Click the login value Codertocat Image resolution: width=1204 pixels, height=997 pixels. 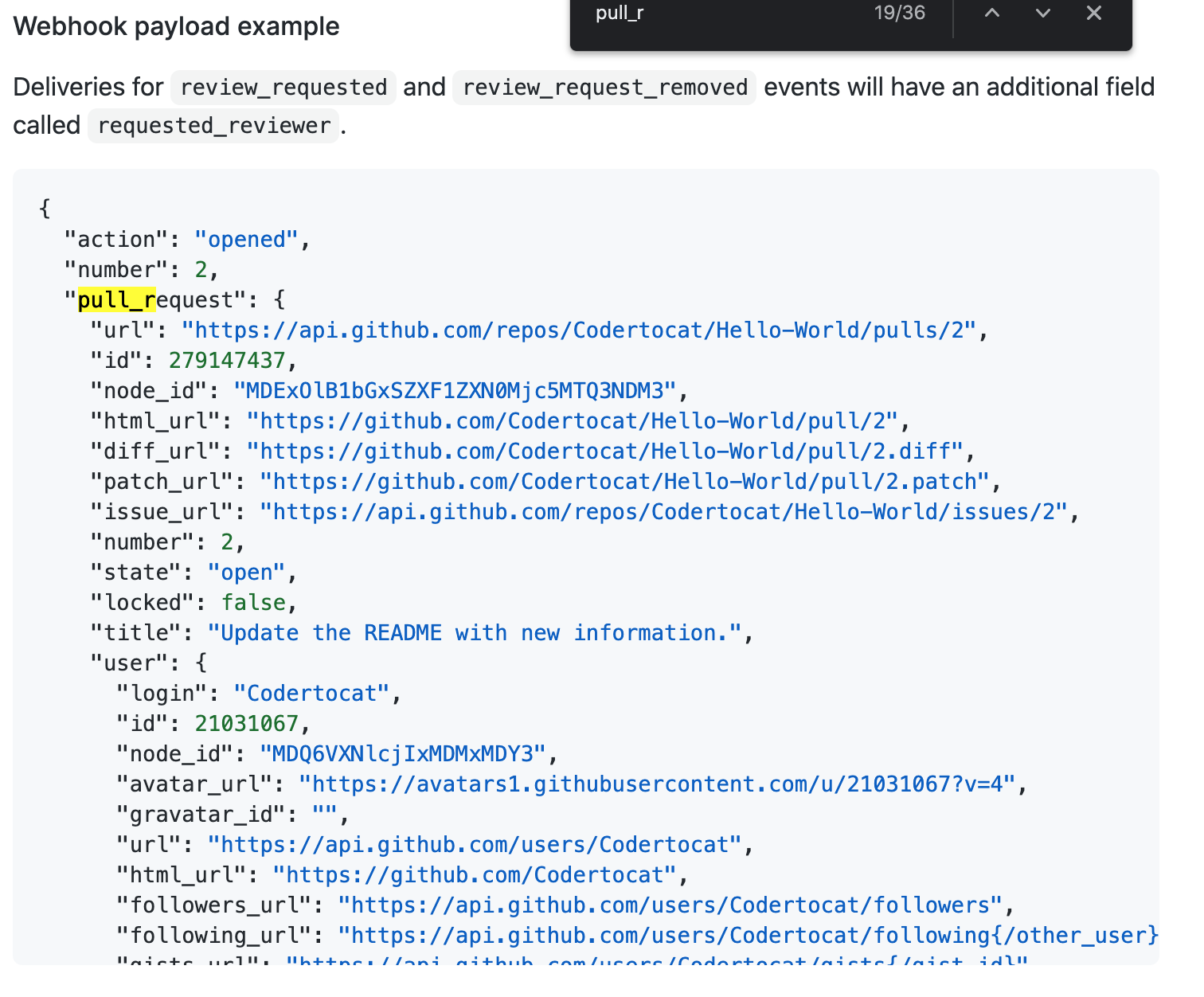[312, 694]
